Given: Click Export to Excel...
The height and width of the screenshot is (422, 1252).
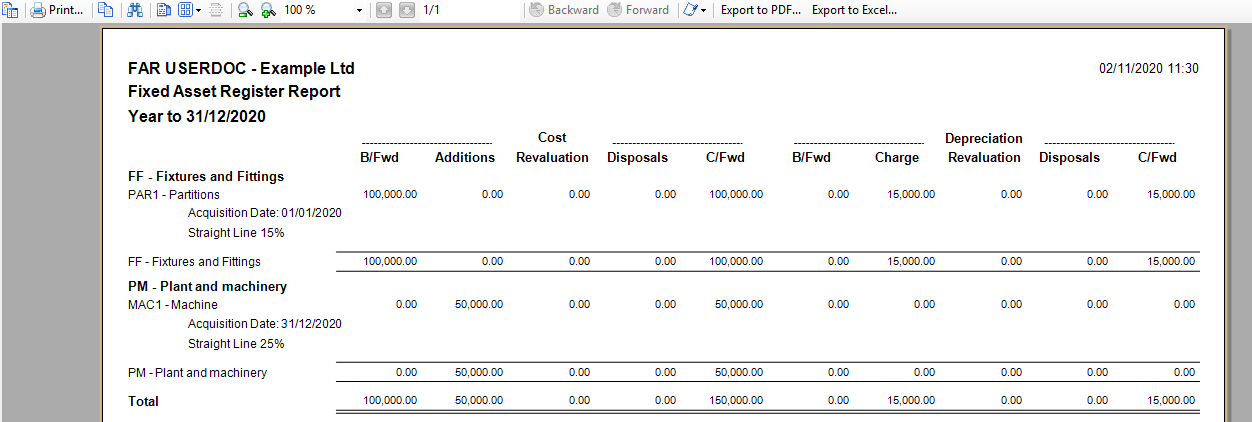Looking at the screenshot, I should [854, 10].
